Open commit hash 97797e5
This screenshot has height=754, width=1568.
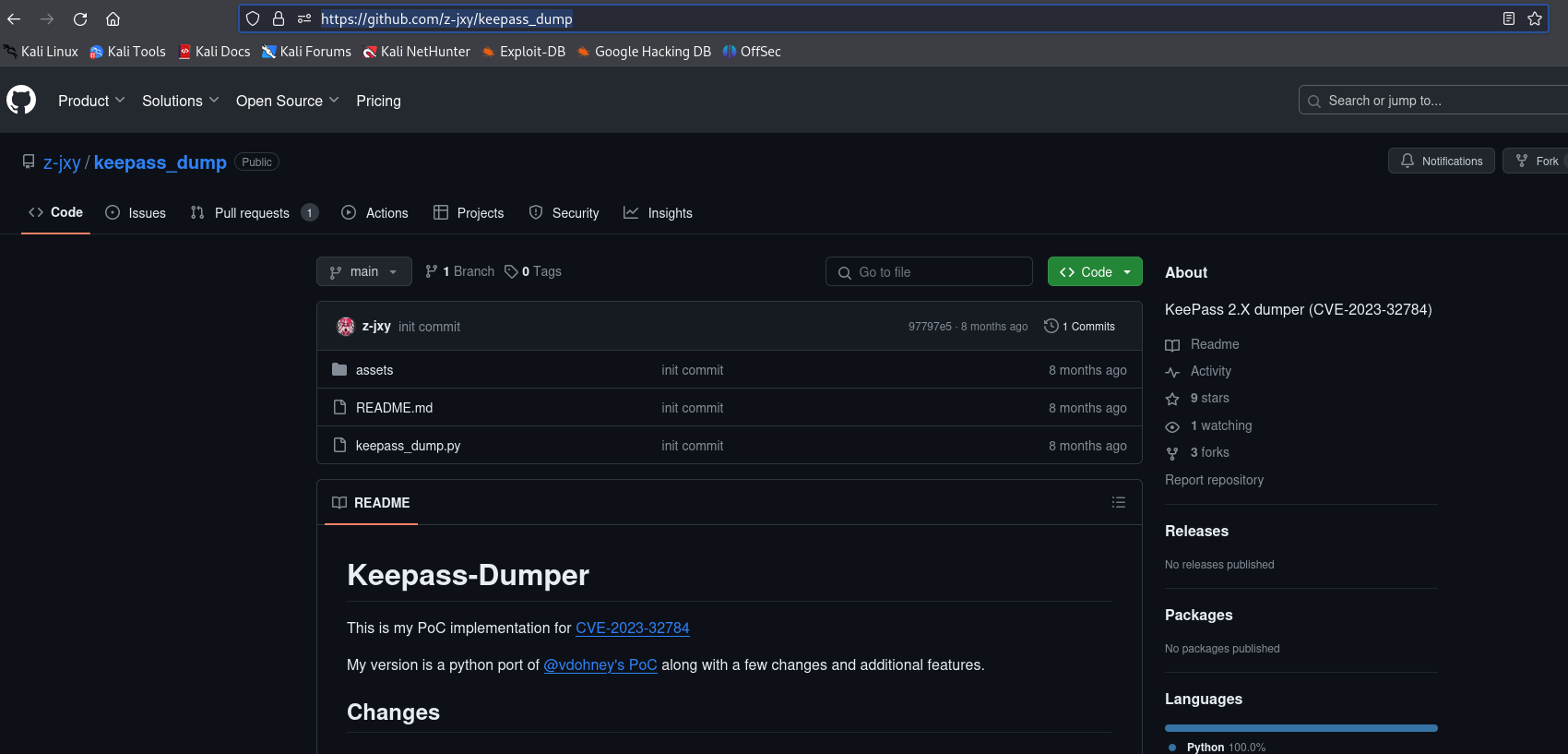[930, 327]
